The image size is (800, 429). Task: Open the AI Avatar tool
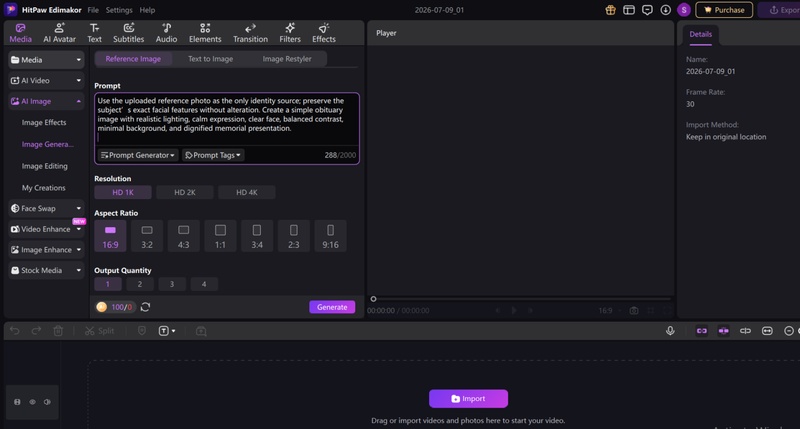[x=59, y=33]
